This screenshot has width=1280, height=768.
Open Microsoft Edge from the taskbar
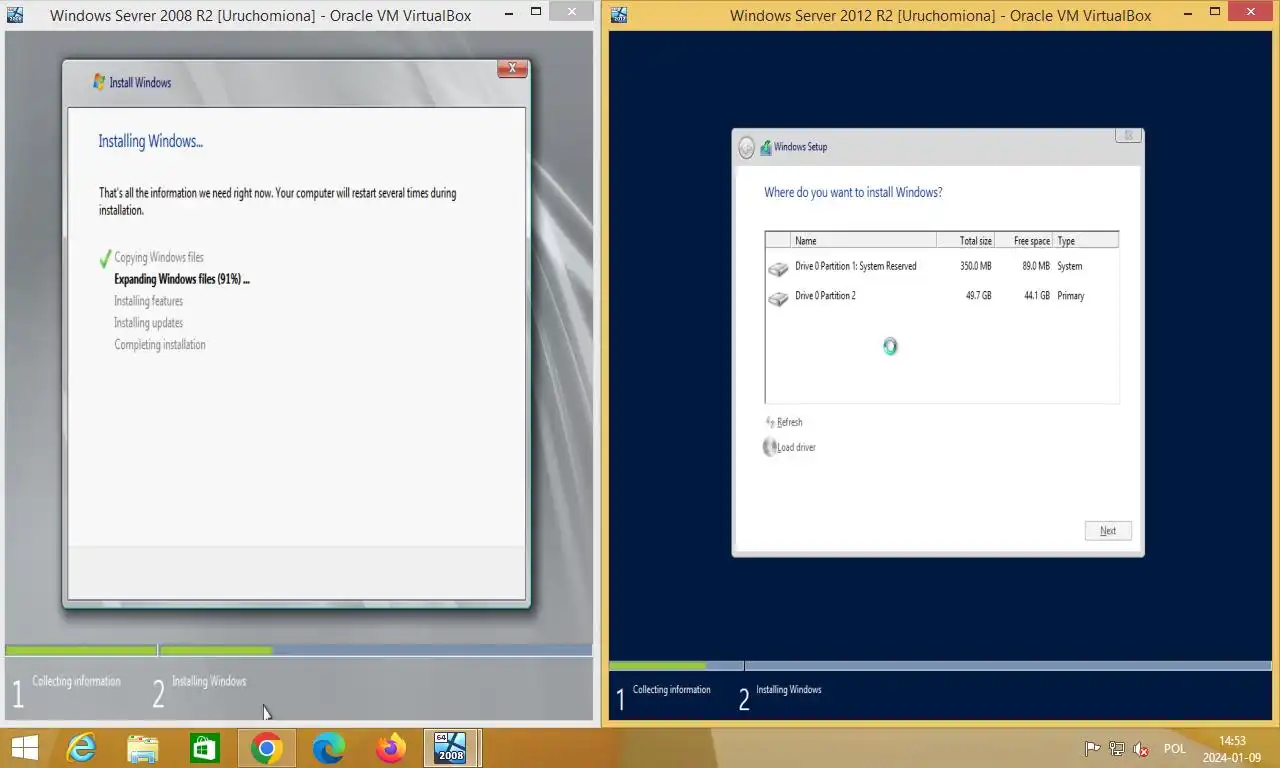(x=328, y=748)
